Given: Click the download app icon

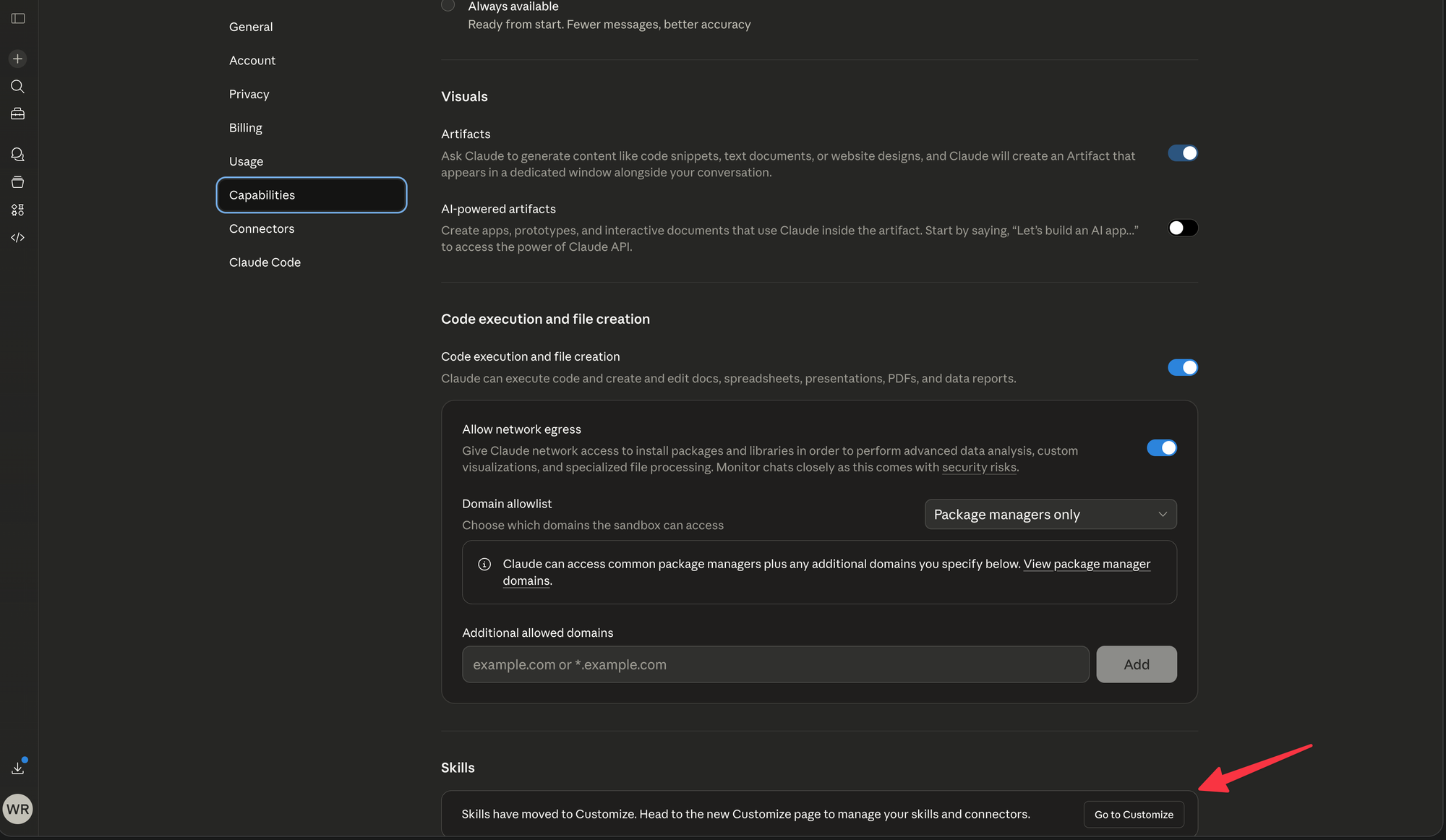Looking at the screenshot, I should click(18, 768).
